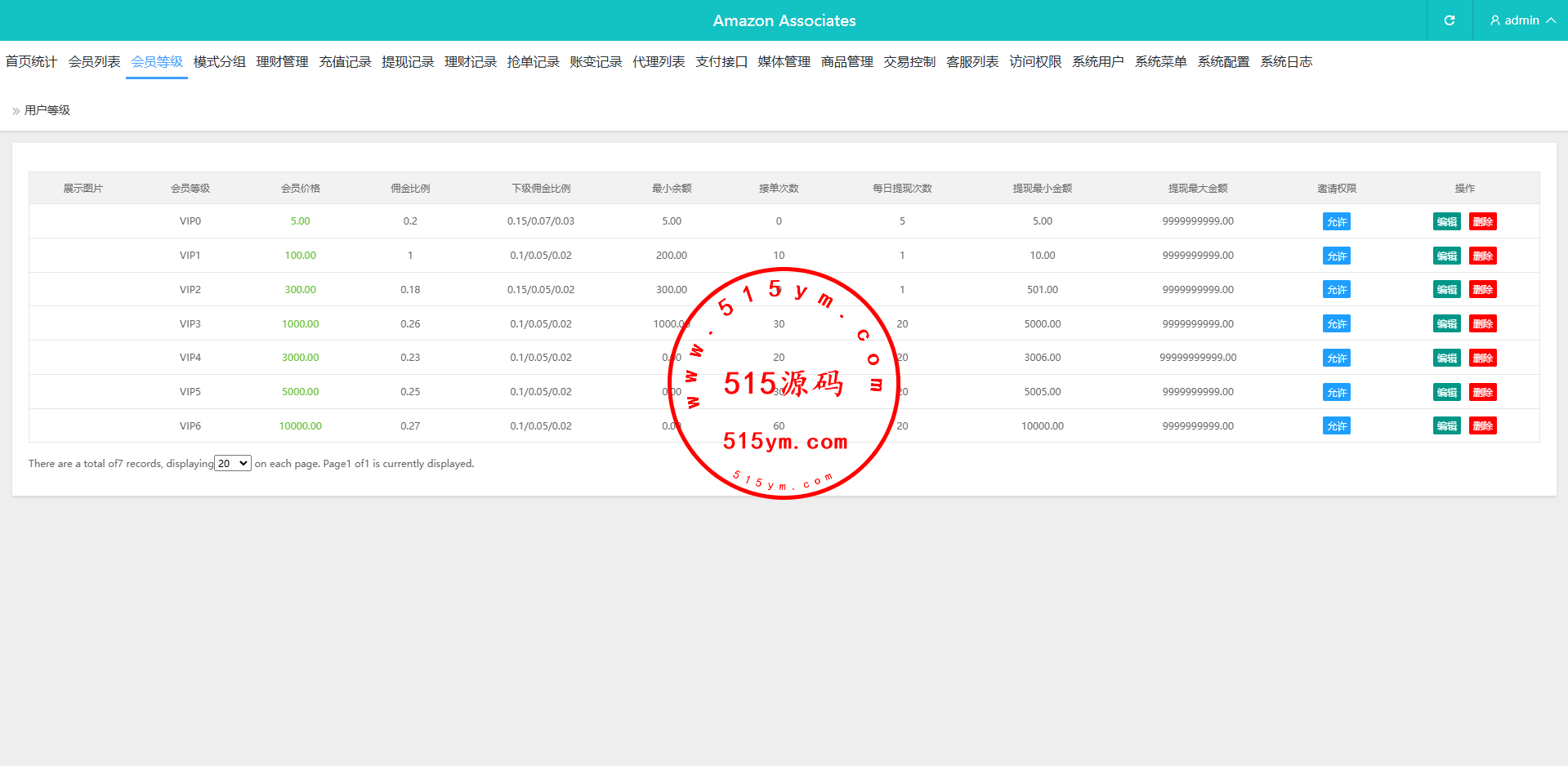
Task: Open the 首页统计 menu item
Action: (31, 62)
